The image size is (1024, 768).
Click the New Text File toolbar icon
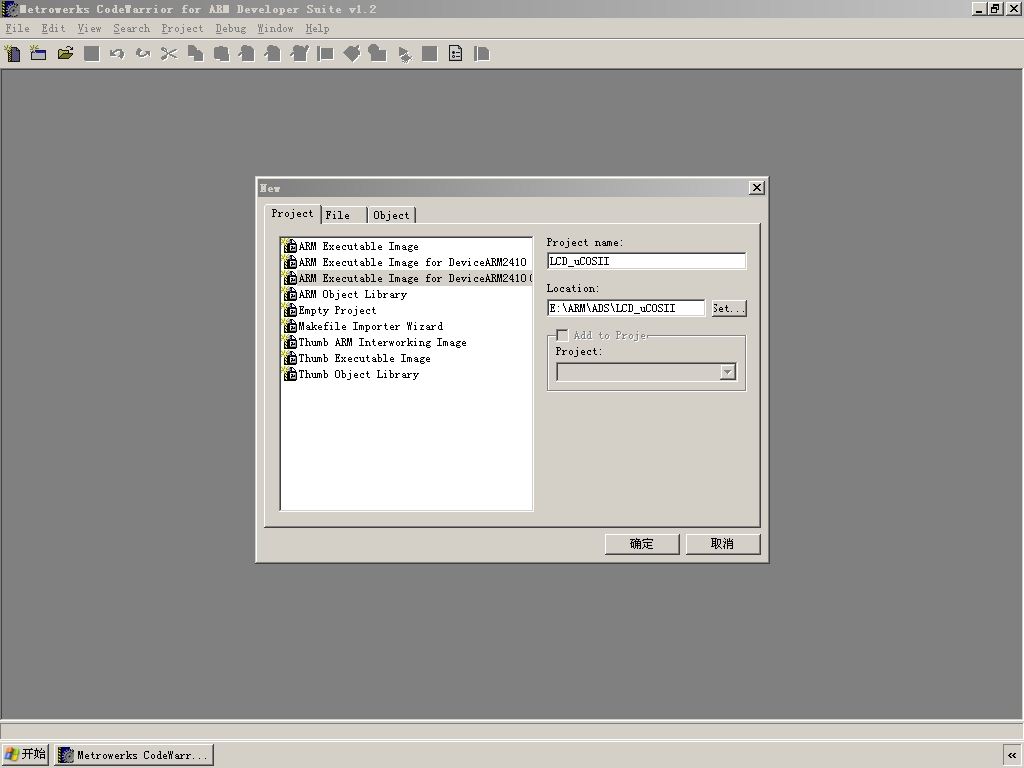12,54
